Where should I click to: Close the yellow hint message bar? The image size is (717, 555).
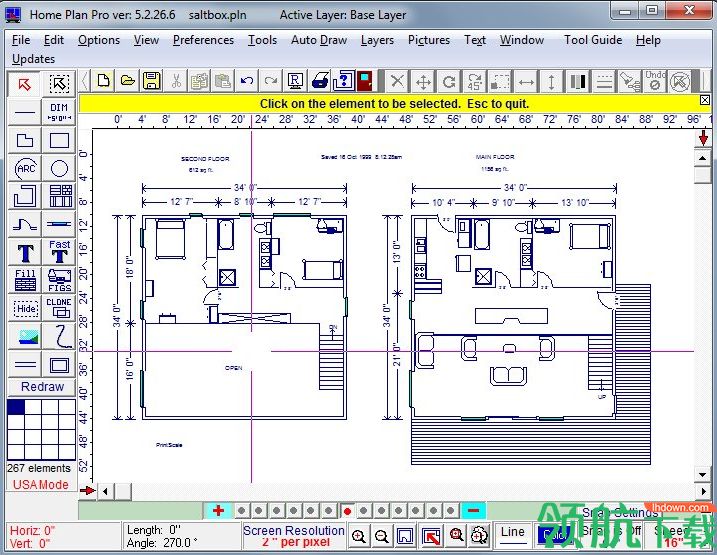(x=705, y=100)
